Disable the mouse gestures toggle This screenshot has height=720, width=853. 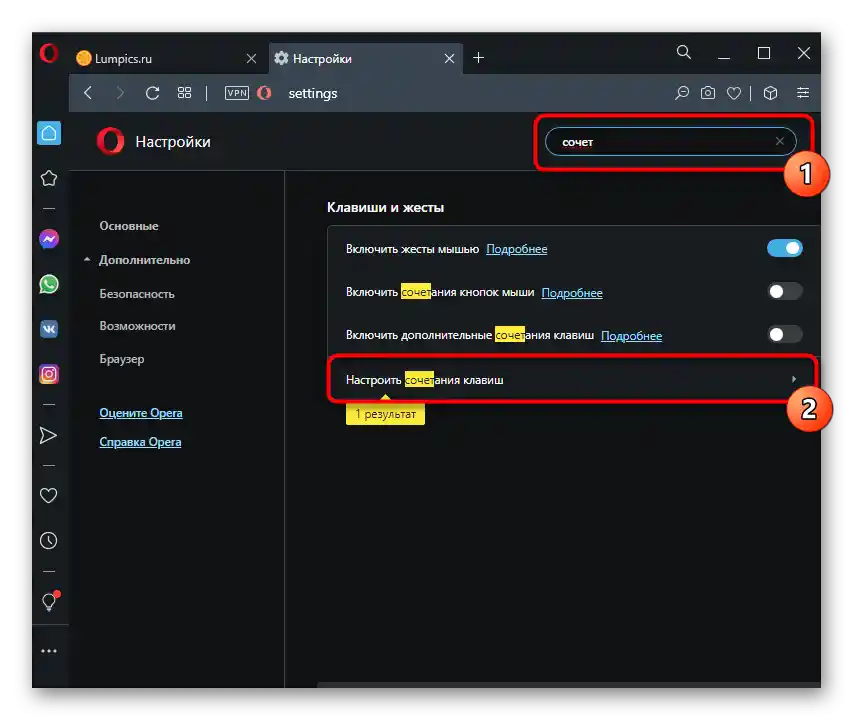coord(784,249)
